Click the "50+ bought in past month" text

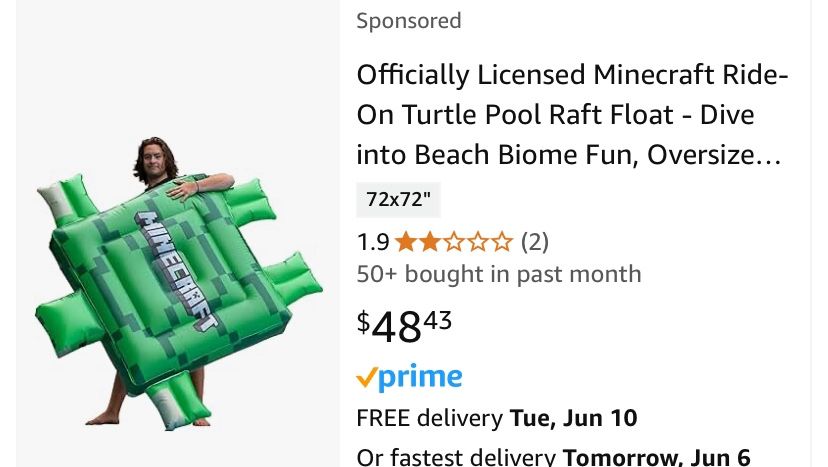pos(499,274)
